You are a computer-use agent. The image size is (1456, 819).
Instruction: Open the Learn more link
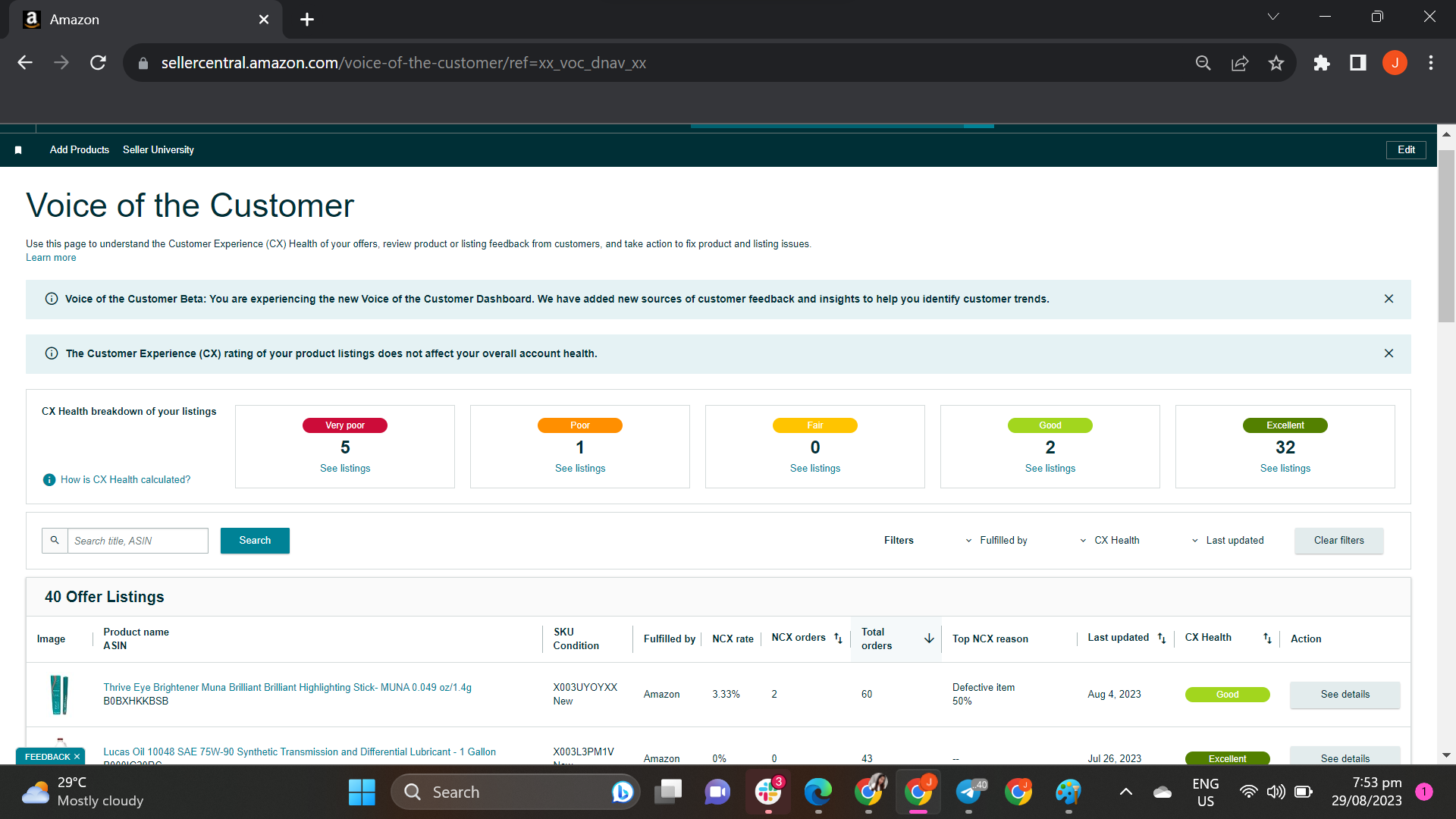(51, 258)
